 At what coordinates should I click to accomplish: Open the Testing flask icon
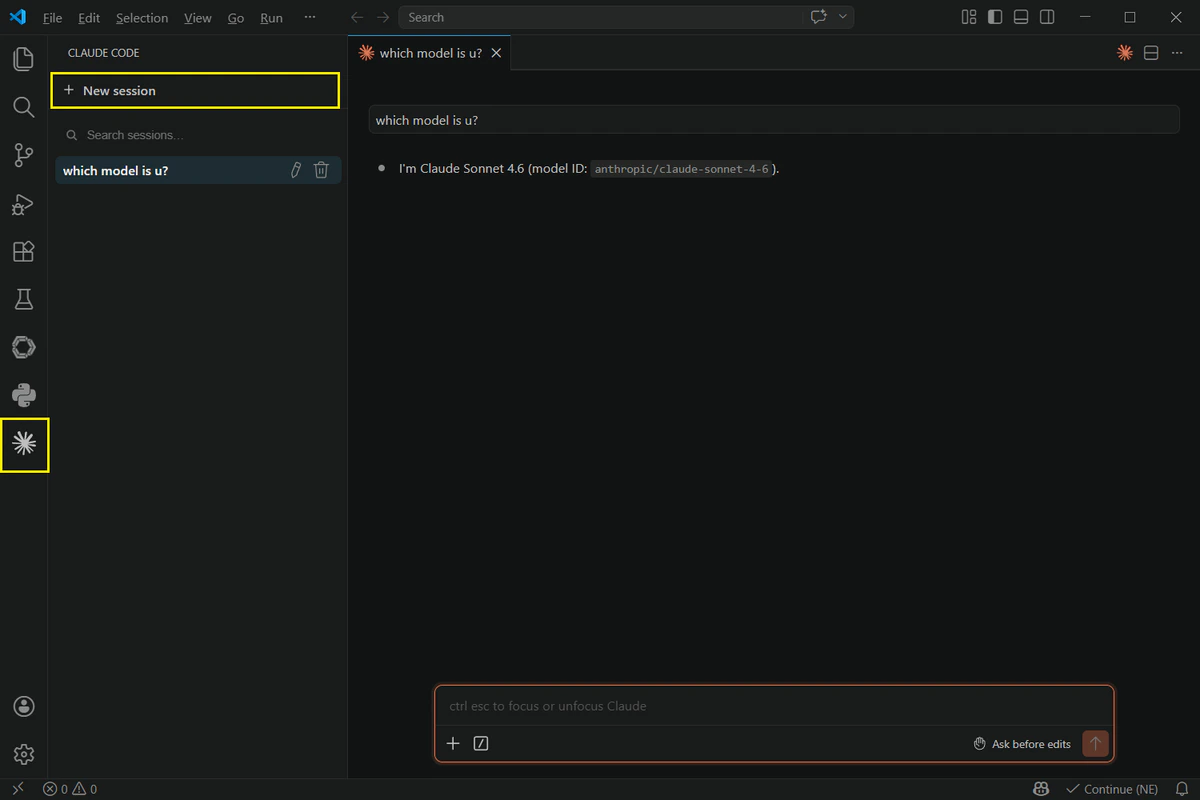pos(24,299)
